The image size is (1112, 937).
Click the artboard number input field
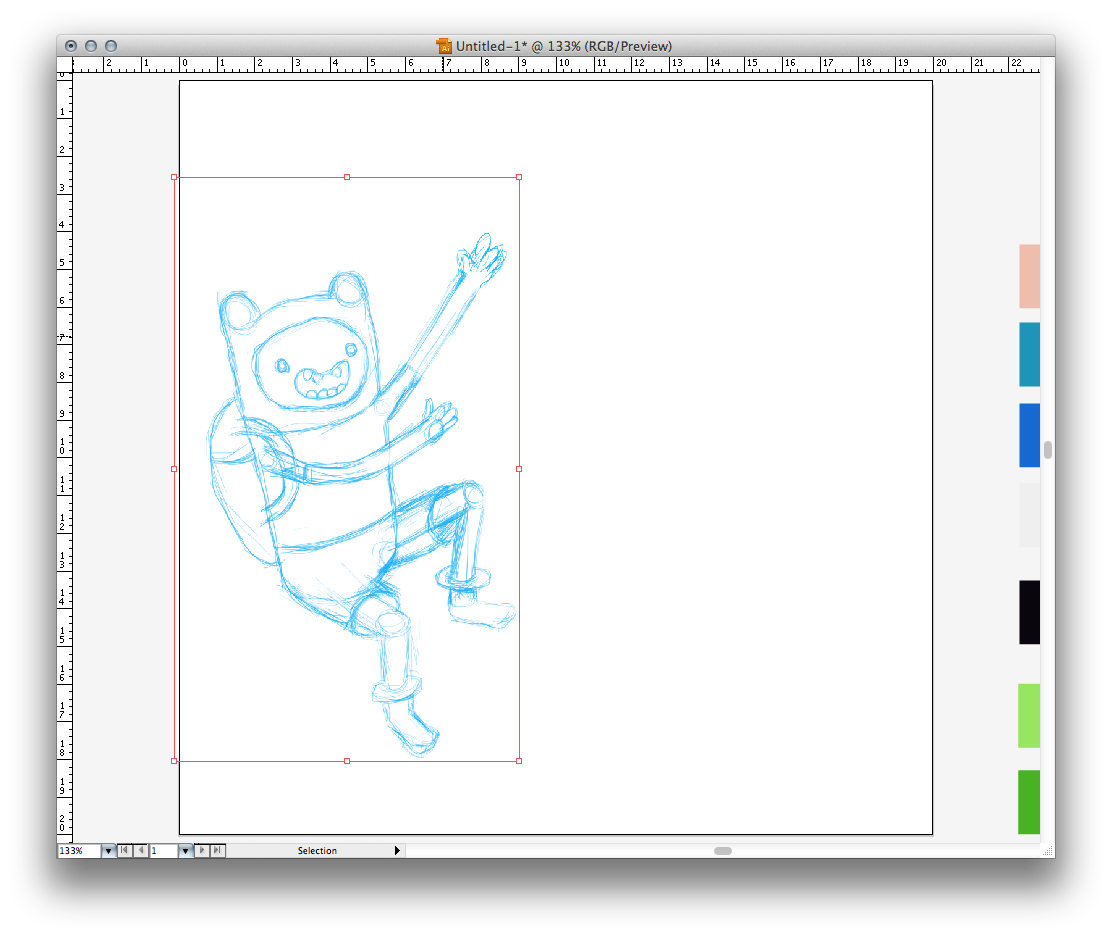(163, 851)
